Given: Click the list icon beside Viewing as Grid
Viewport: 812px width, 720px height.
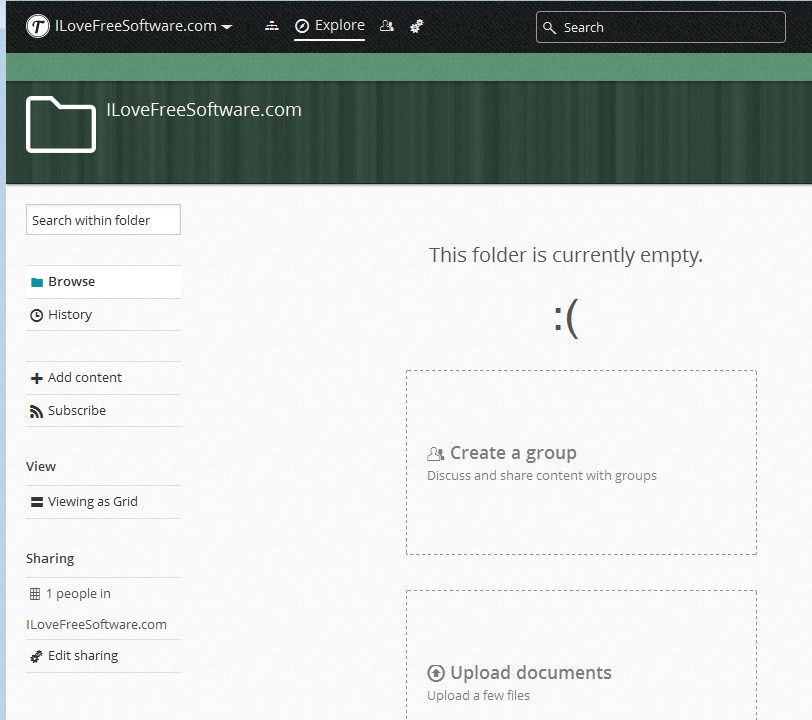Looking at the screenshot, I should click(x=37, y=502).
